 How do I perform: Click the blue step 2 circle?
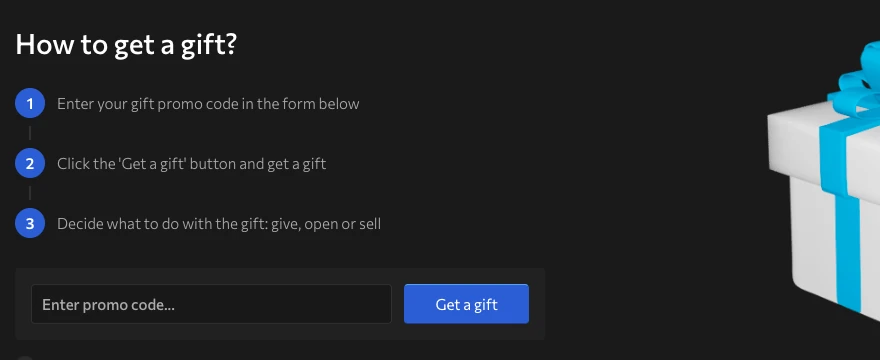click(30, 163)
